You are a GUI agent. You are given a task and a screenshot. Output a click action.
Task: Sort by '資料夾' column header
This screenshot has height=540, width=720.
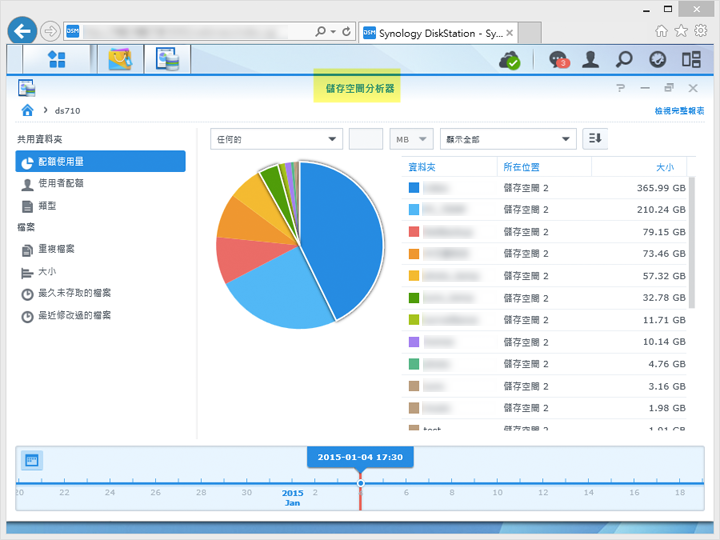click(x=449, y=167)
